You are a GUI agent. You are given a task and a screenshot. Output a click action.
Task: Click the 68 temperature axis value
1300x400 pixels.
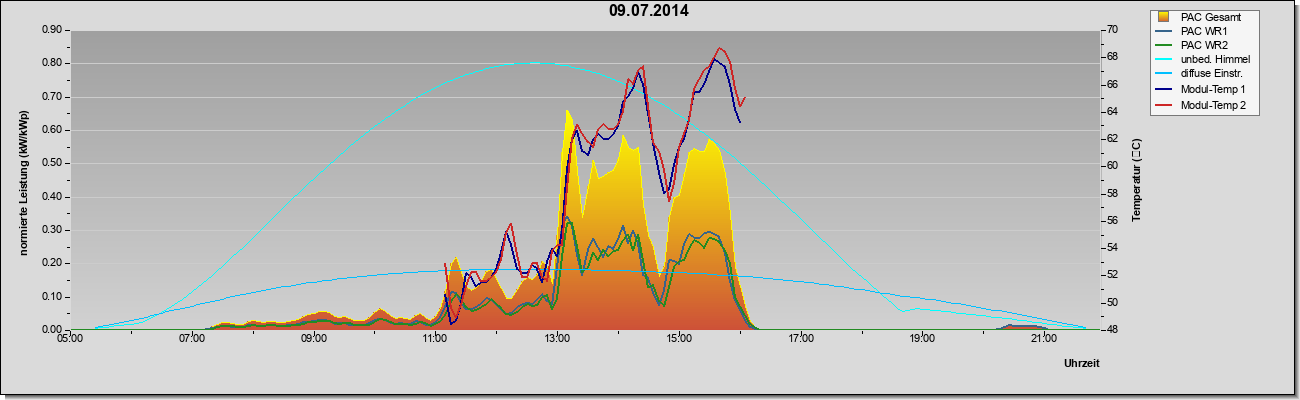[x=1111, y=57]
